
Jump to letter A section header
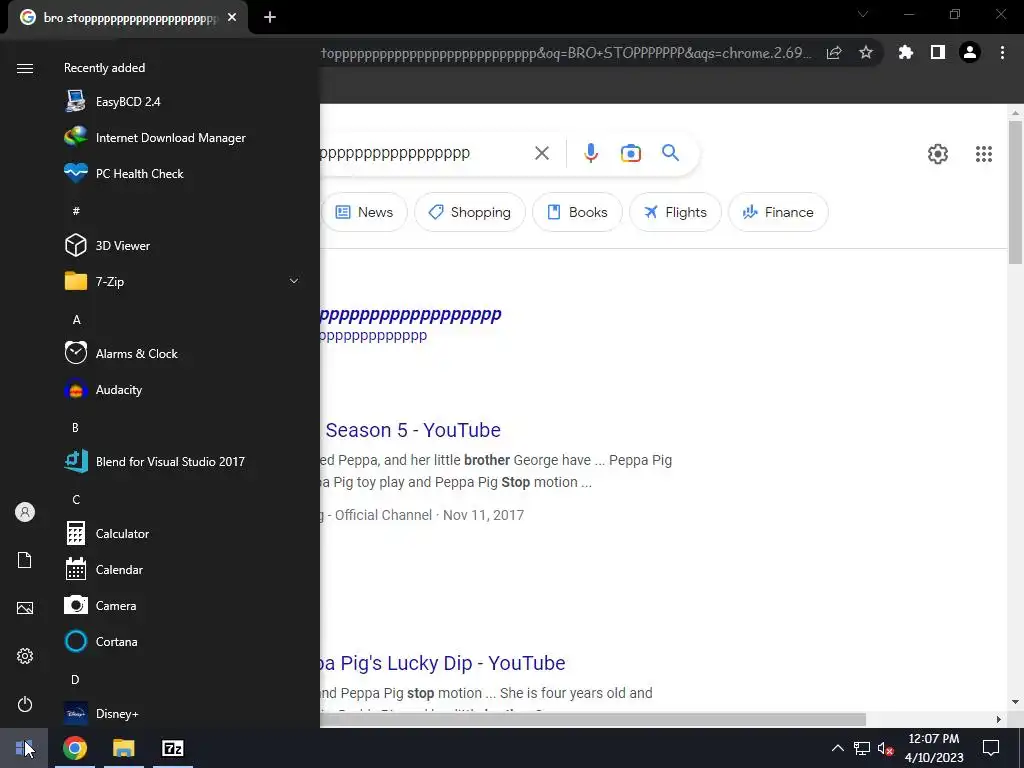point(76,319)
